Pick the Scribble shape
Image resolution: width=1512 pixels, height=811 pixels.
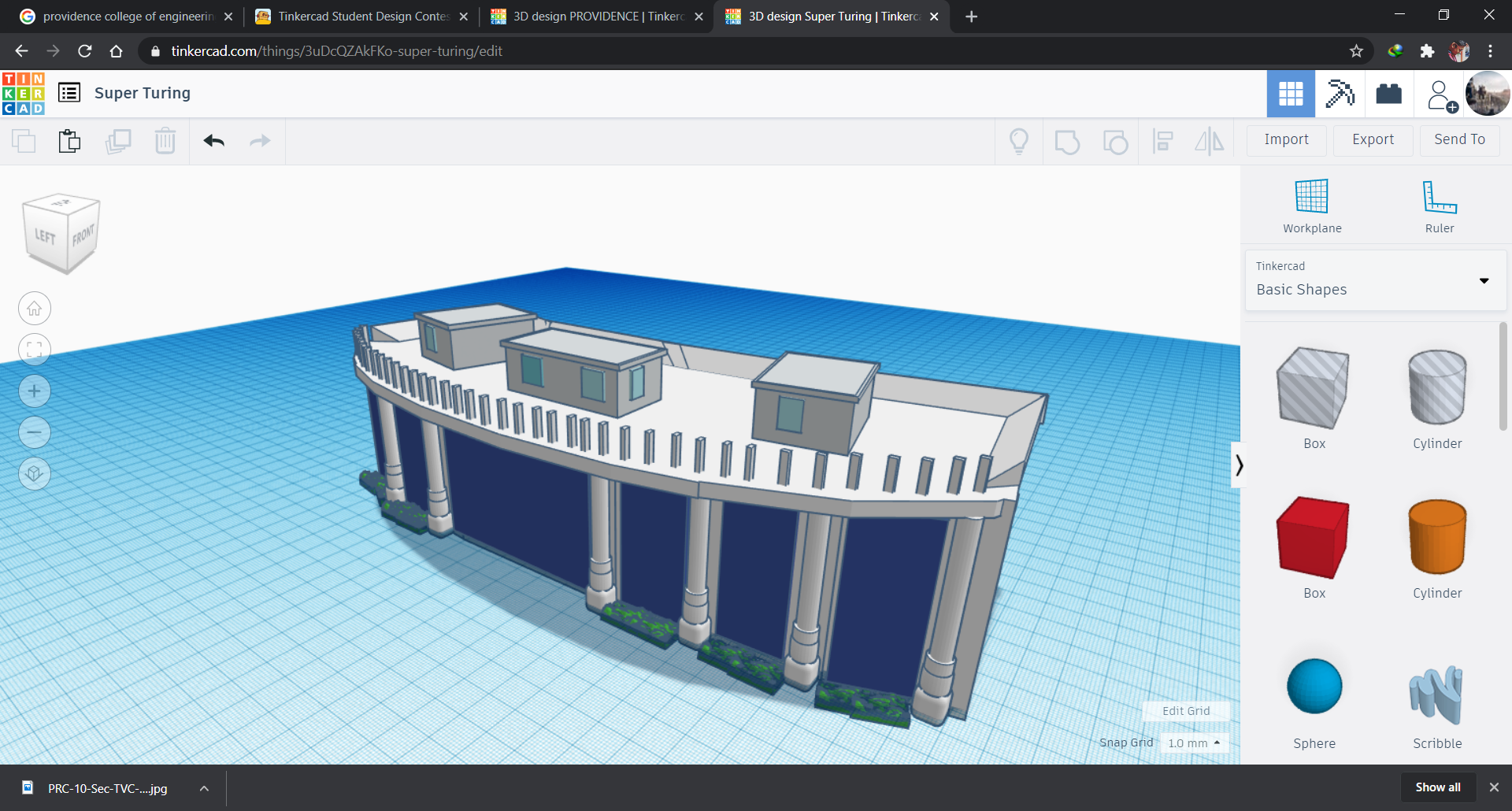[1437, 698]
